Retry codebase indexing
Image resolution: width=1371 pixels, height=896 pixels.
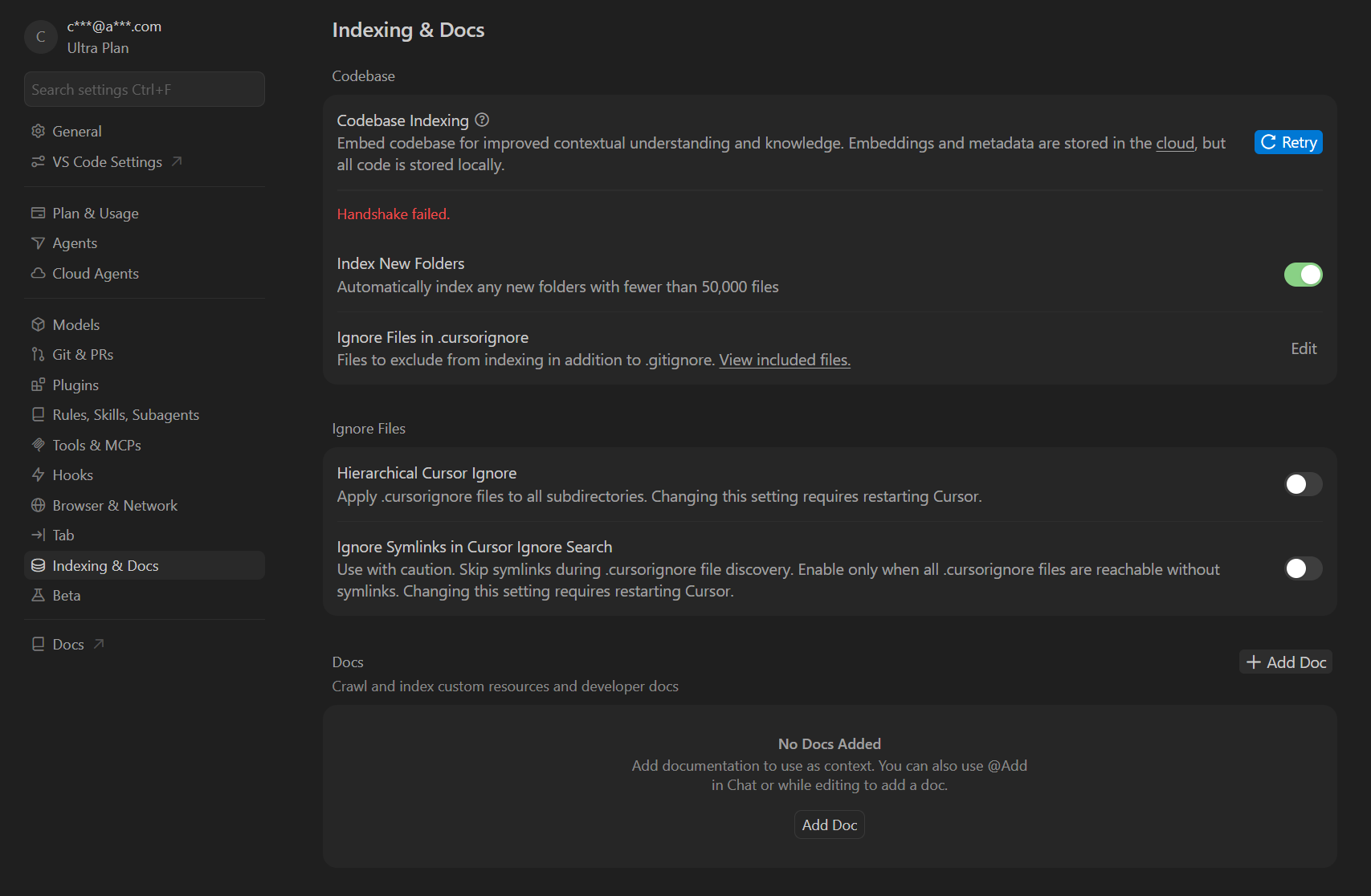(x=1288, y=142)
